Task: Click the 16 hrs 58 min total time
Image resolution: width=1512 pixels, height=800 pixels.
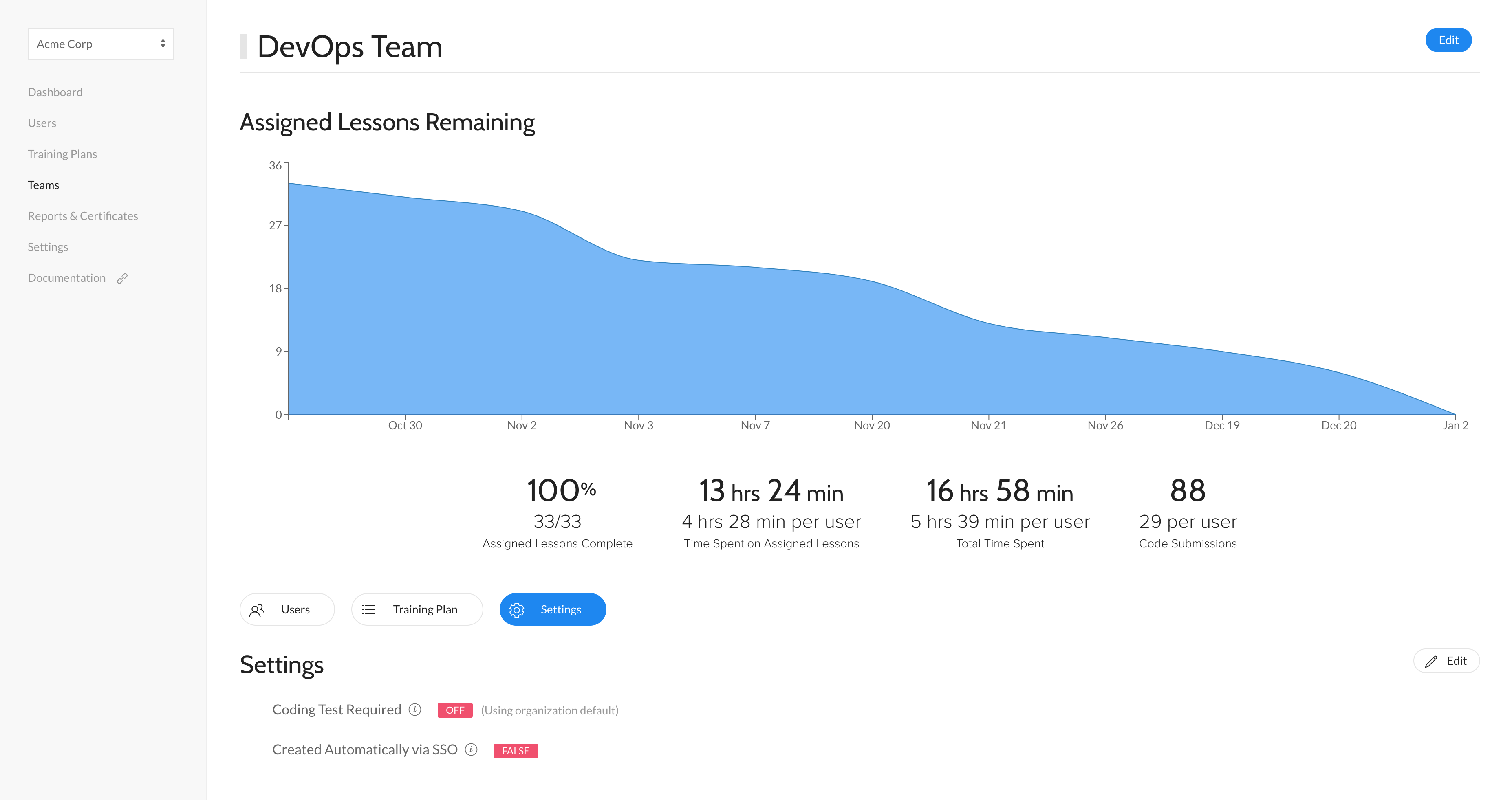Action: pyautogui.click(x=1000, y=491)
